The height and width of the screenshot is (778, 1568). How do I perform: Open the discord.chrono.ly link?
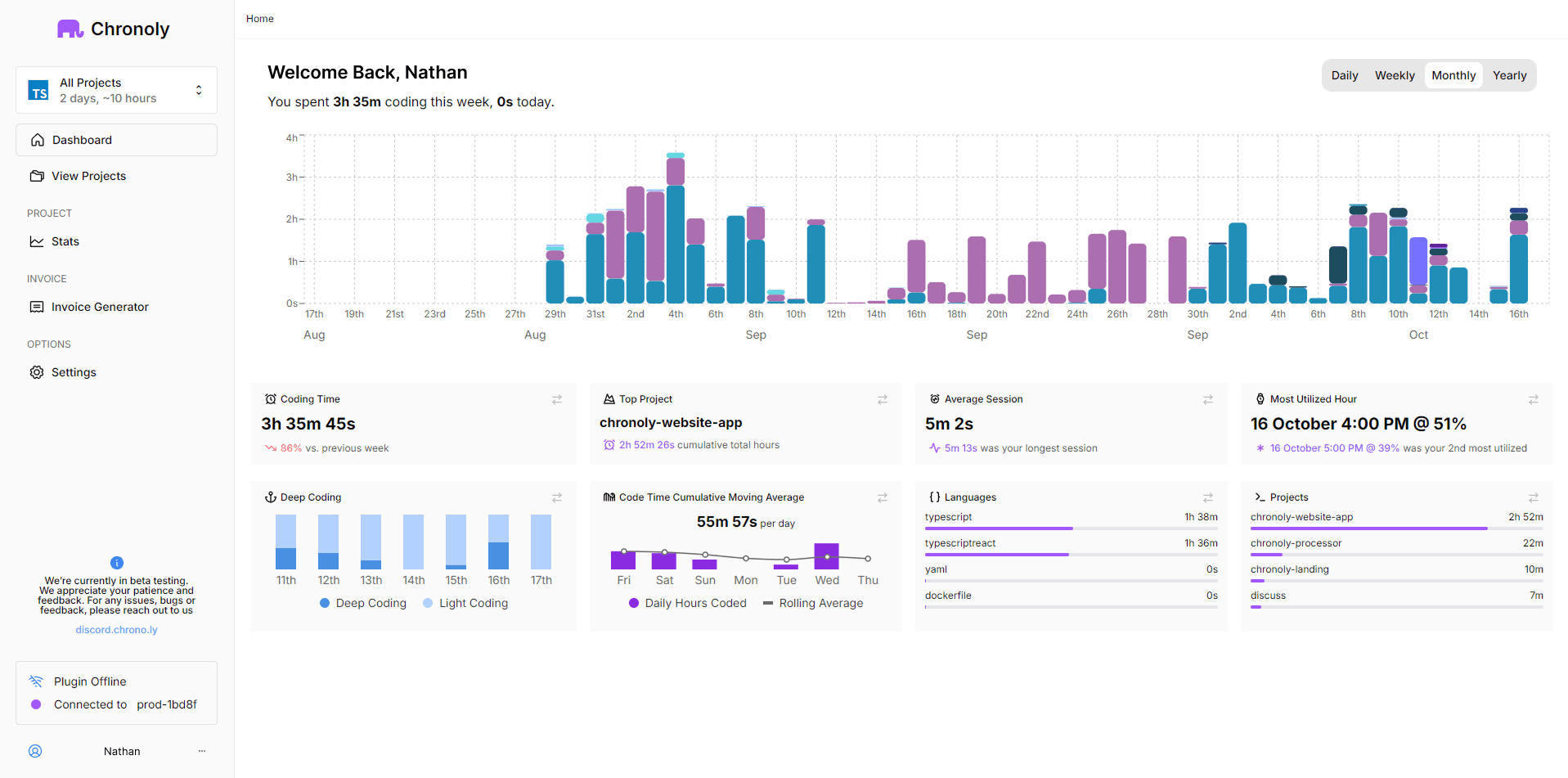(116, 630)
